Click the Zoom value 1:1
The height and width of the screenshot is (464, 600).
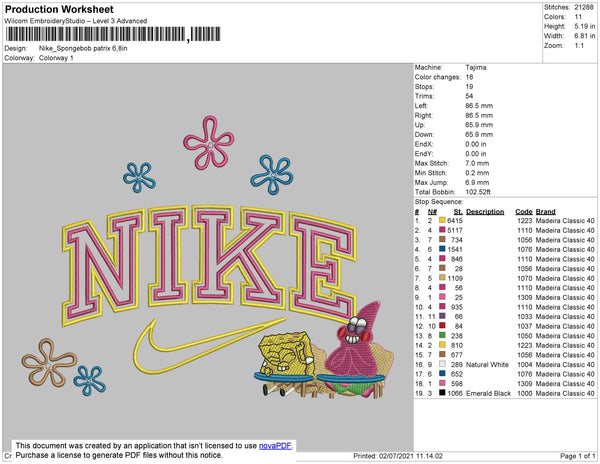pyautogui.click(x=579, y=46)
